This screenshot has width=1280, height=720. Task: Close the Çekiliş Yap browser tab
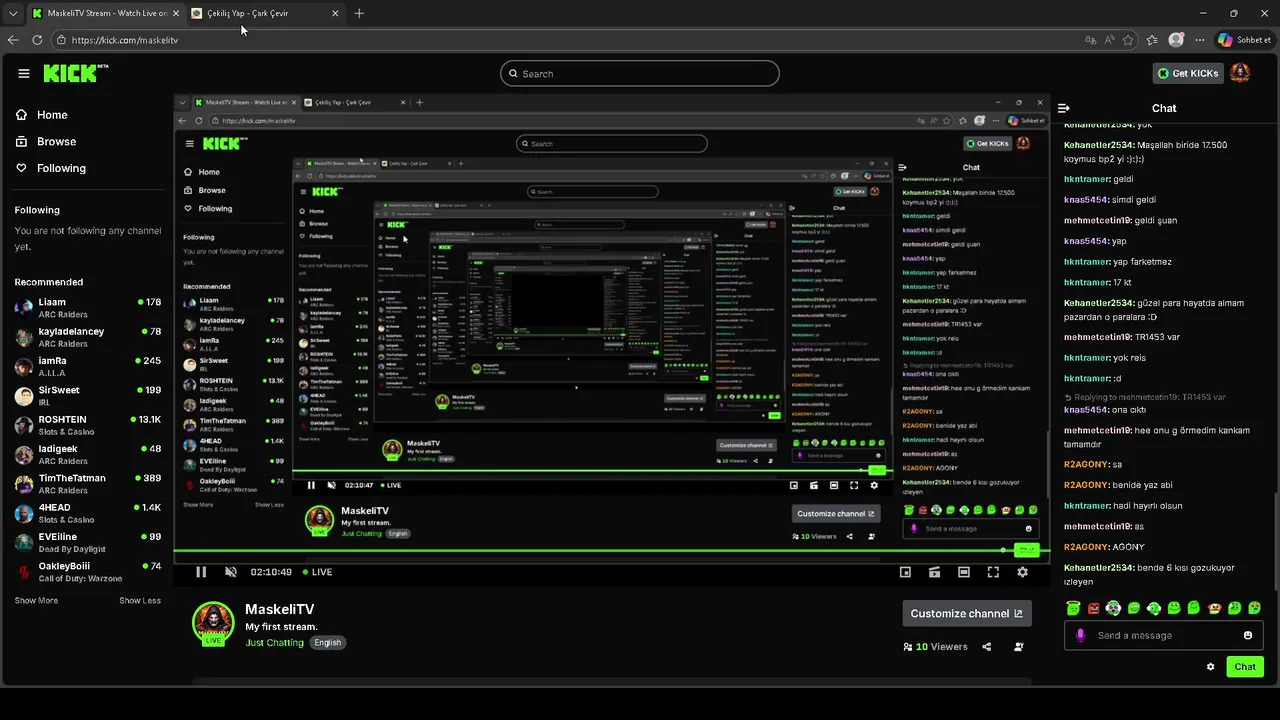335,13
